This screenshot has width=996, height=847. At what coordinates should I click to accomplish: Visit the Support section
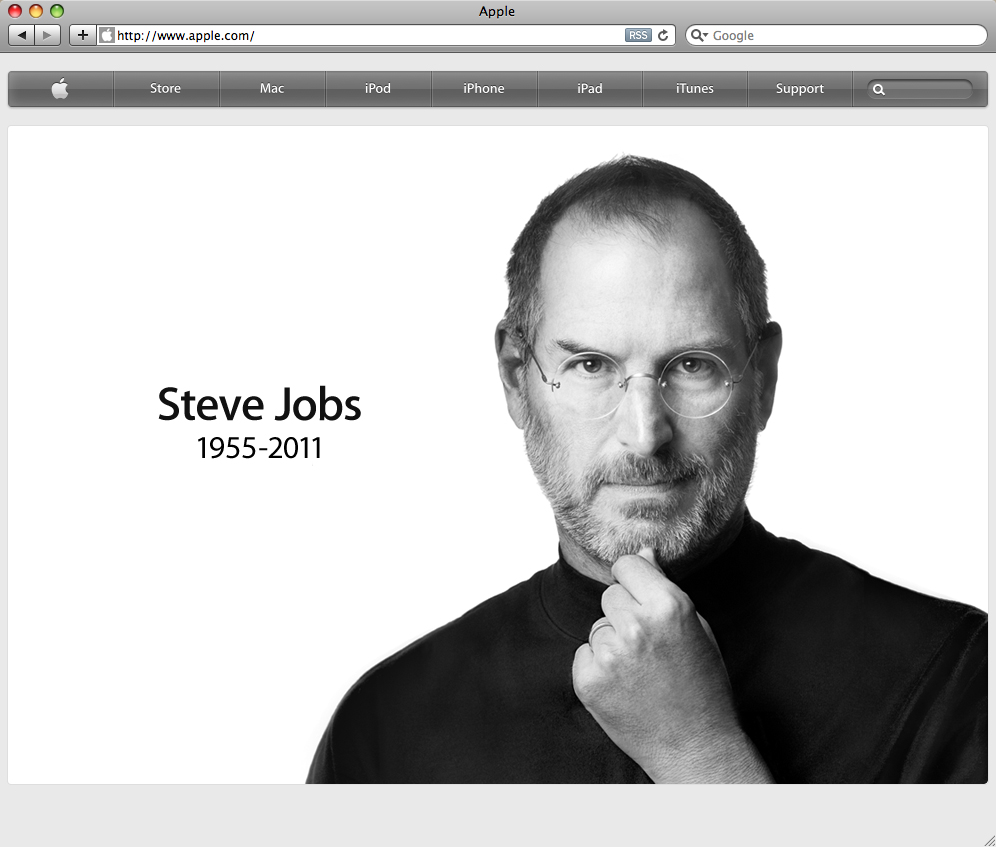coord(800,89)
